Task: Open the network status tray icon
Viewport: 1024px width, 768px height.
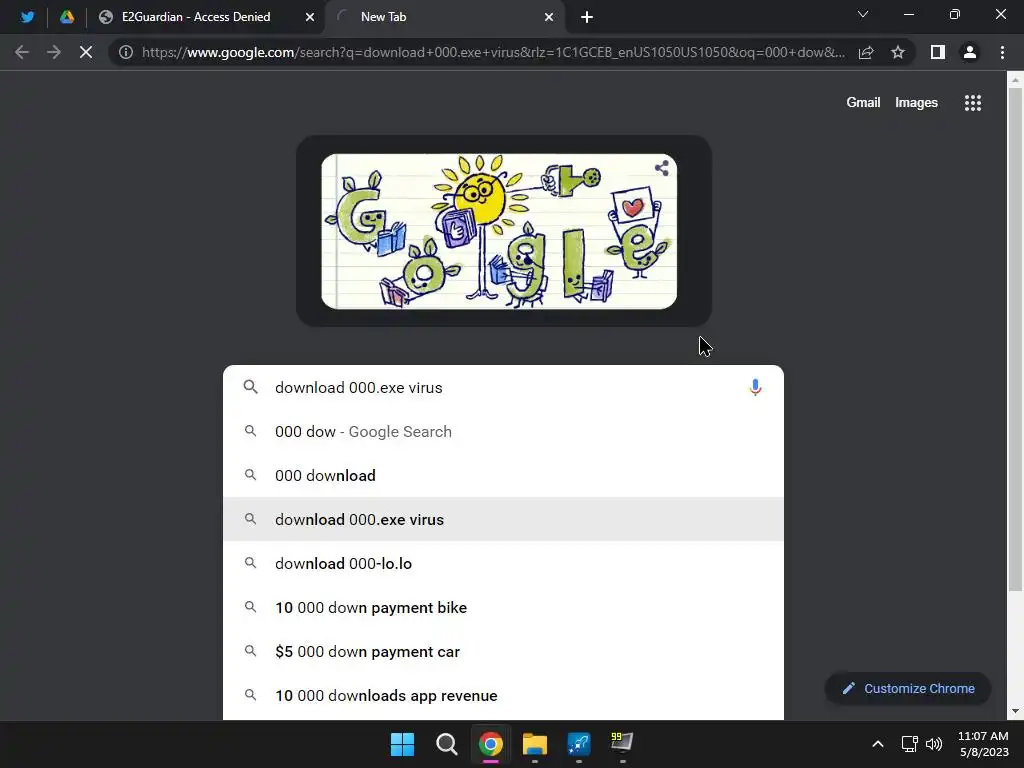Action: (x=910, y=744)
